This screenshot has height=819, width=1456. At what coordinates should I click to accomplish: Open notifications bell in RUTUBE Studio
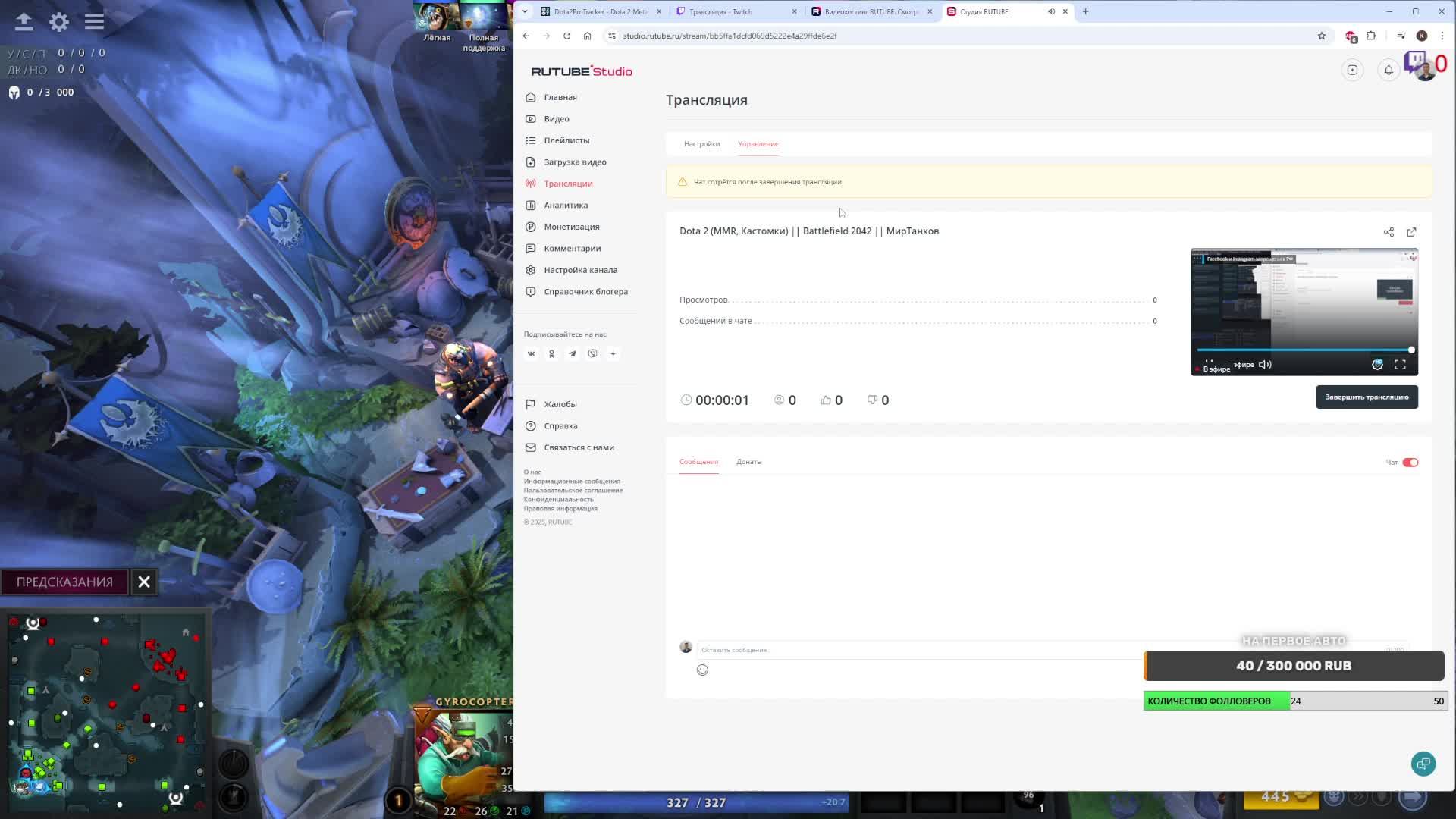[1389, 70]
